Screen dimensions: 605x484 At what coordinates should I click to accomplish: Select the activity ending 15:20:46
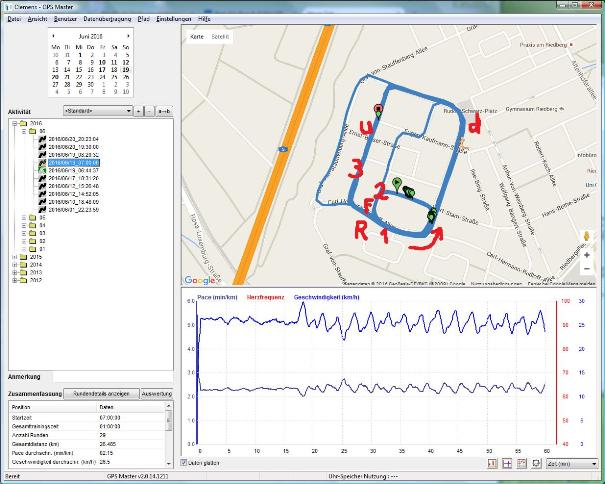click(x=73, y=186)
